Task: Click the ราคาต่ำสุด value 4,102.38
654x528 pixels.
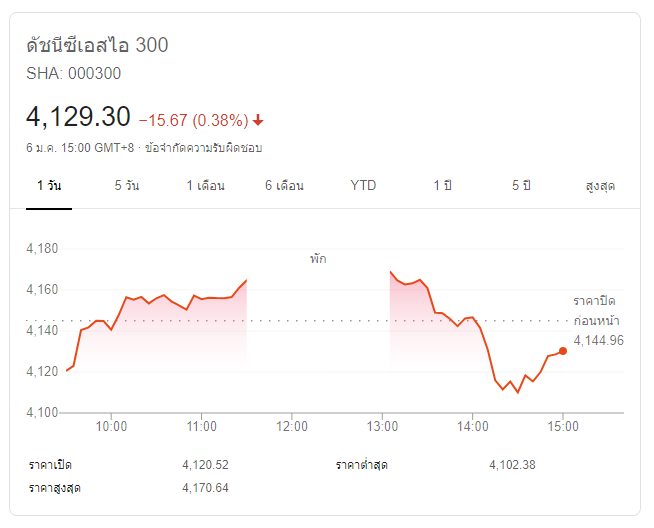Action: point(512,465)
